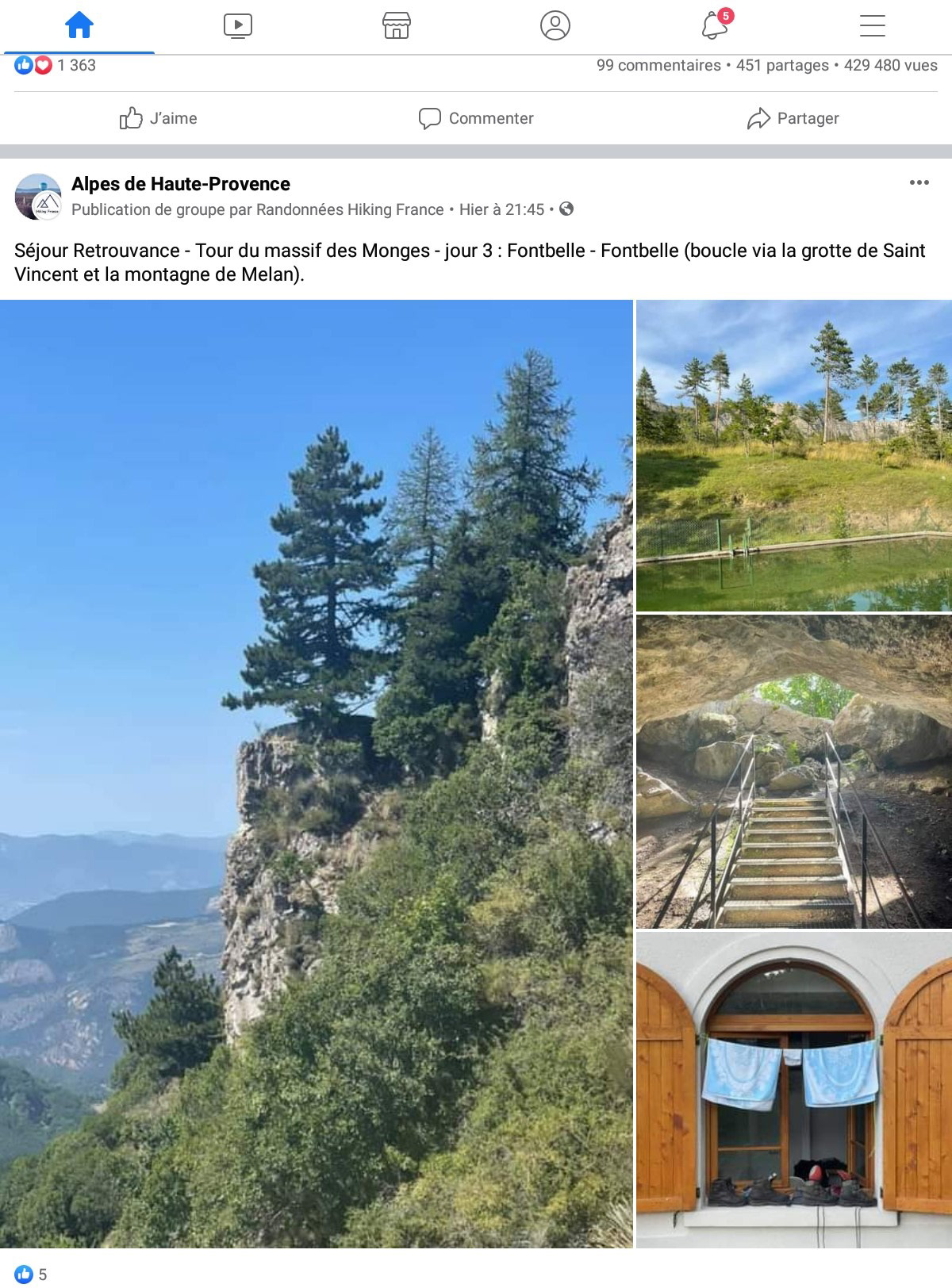Open Randonnées Hiking France author link
Screen dimensions: 952x1288
tap(350, 209)
